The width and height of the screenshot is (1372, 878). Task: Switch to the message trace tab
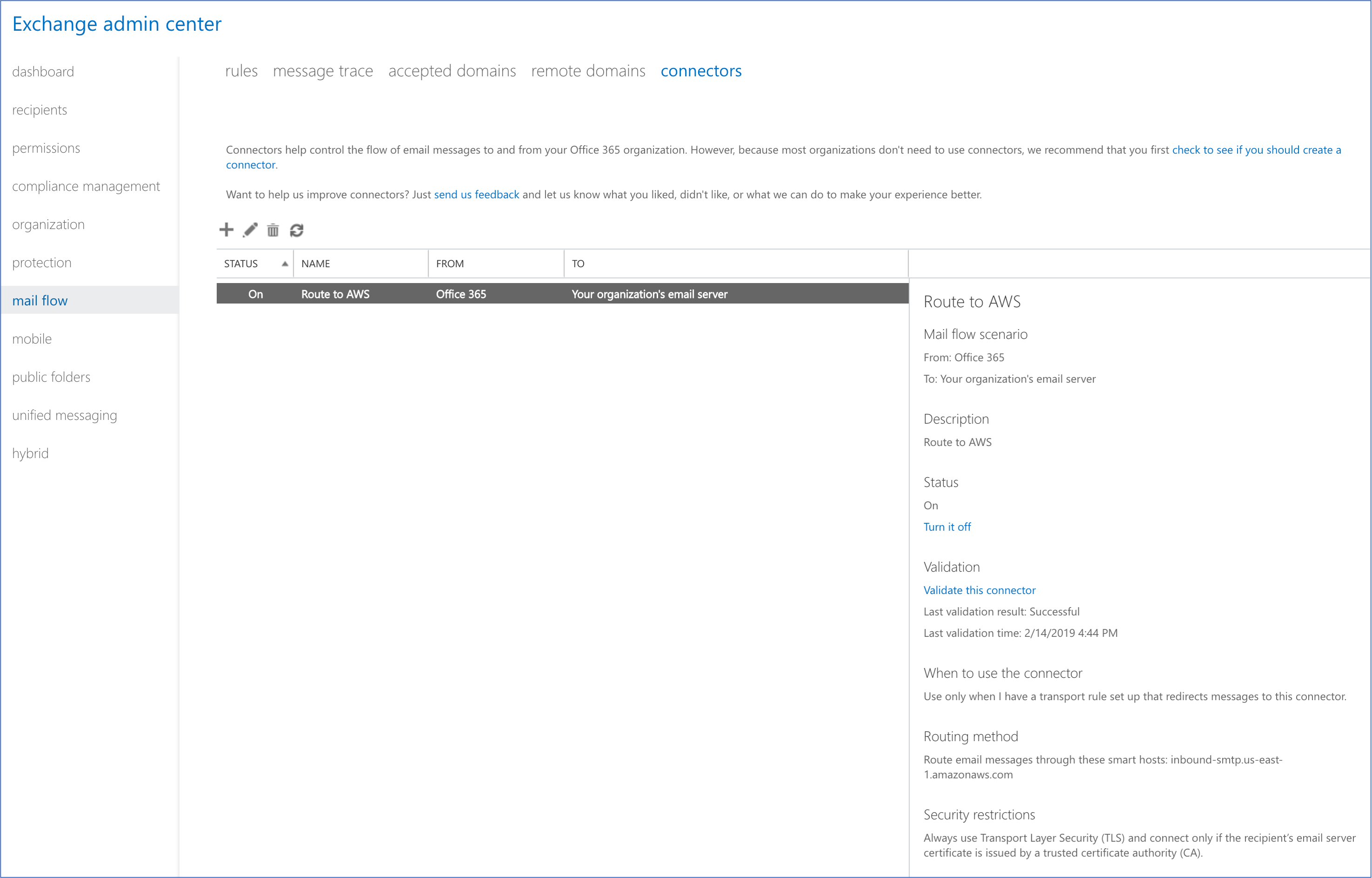pyautogui.click(x=323, y=71)
